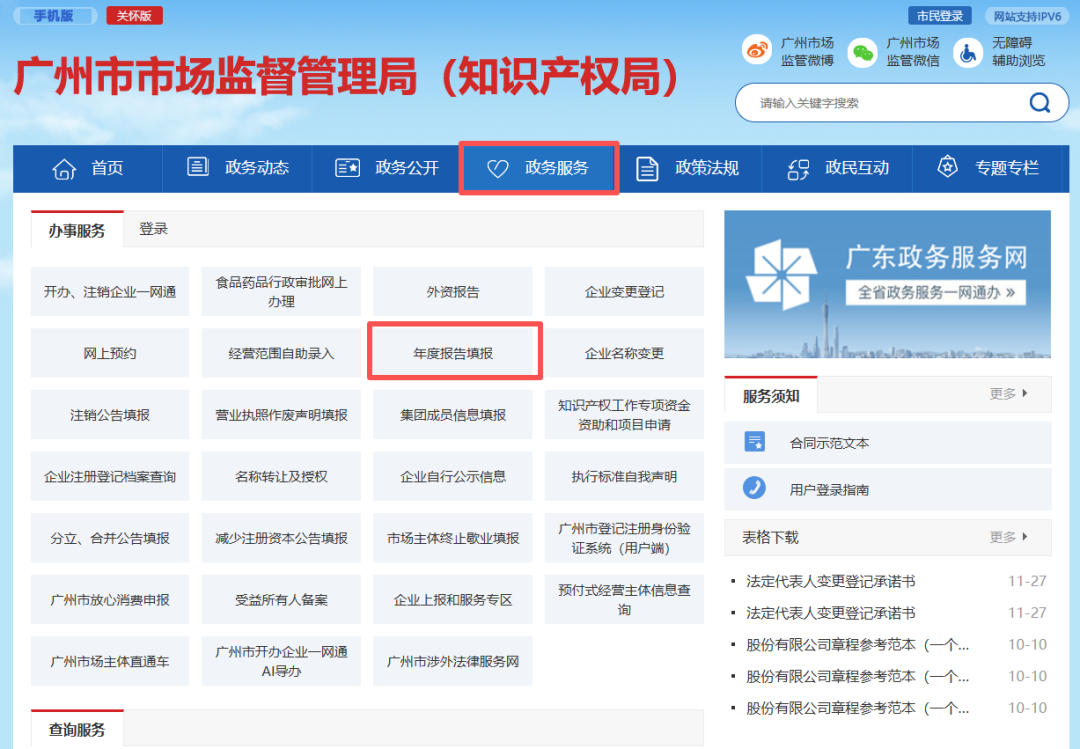This screenshot has height=749, width=1080.
Task: Open the 外资报告 service
Action: 453,291
